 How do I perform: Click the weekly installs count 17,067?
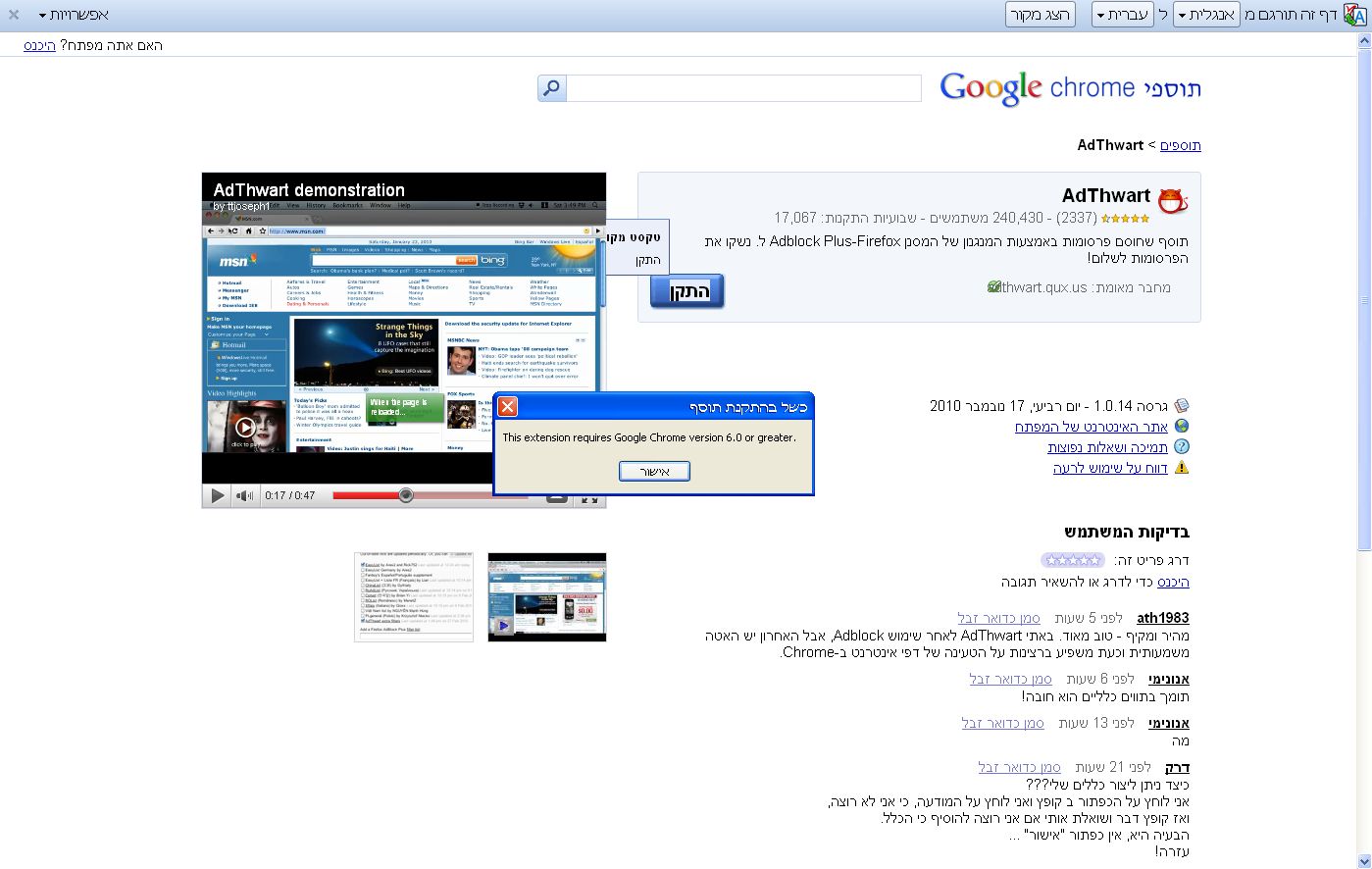pos(795,218)
